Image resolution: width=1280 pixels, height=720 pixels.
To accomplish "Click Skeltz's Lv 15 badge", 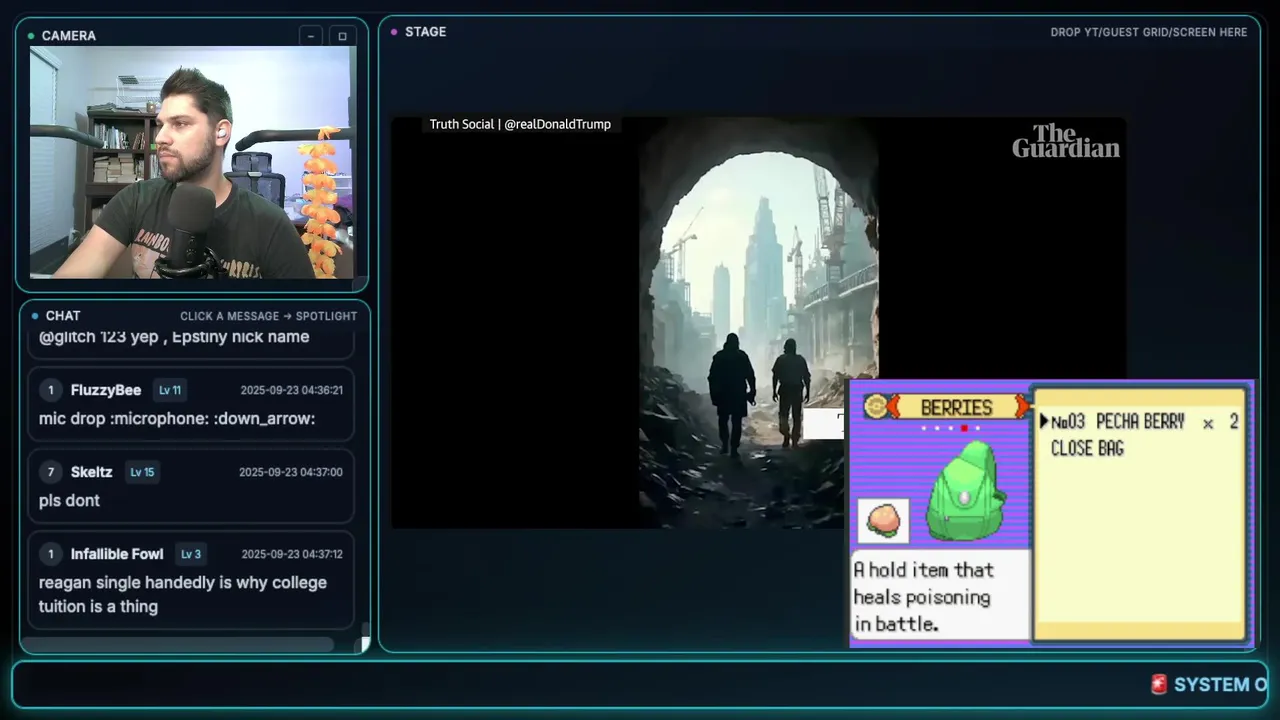I will [x=142, y=472].
